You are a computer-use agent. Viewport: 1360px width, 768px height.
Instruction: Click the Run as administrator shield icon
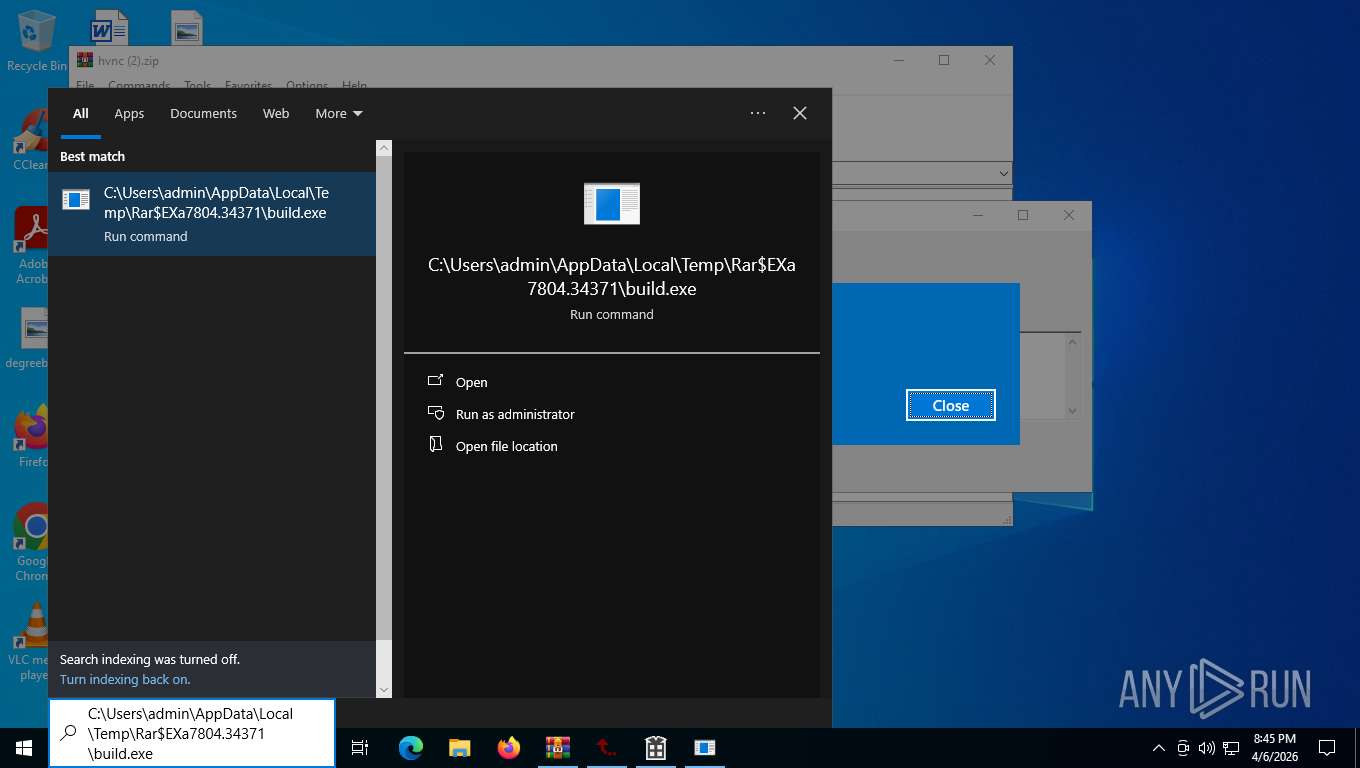435,413
